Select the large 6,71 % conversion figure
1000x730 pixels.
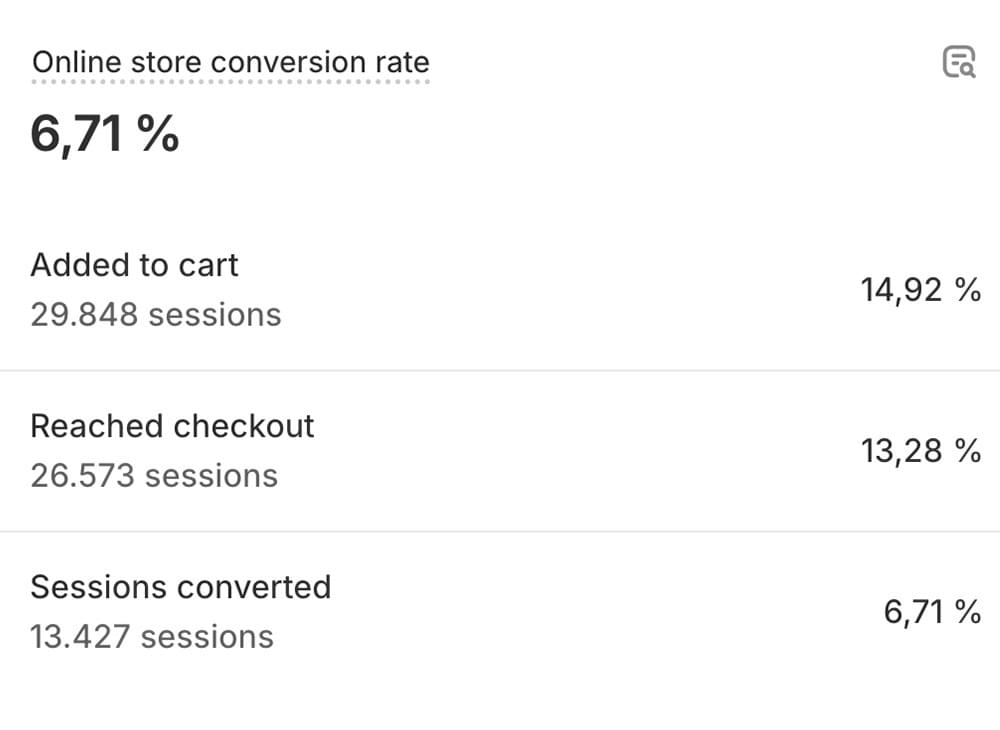[x=105, y=134]
